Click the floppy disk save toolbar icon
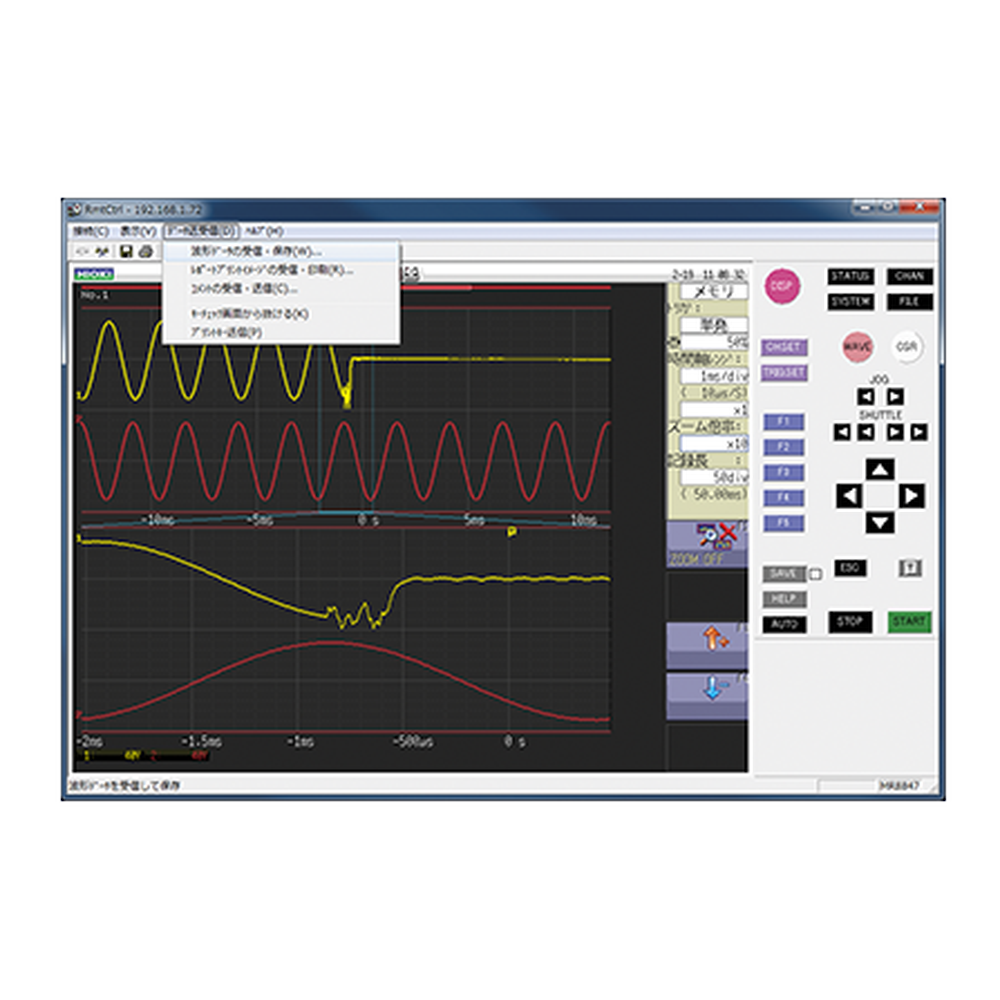The width and height of the screenshot is (1000, 1000). (126, 251)
